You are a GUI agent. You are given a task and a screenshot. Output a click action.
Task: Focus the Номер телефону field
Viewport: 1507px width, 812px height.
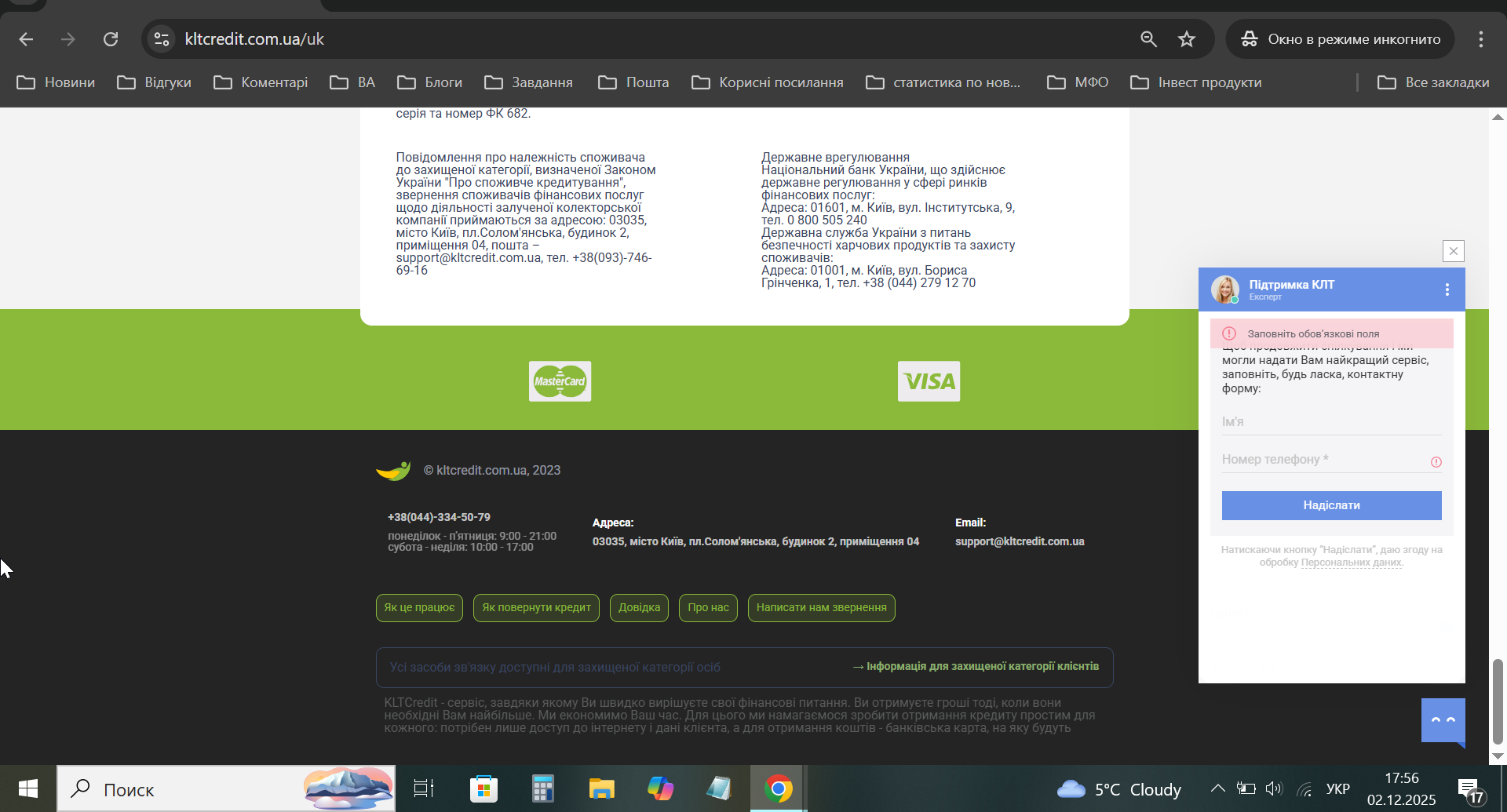pos(1332,460)
